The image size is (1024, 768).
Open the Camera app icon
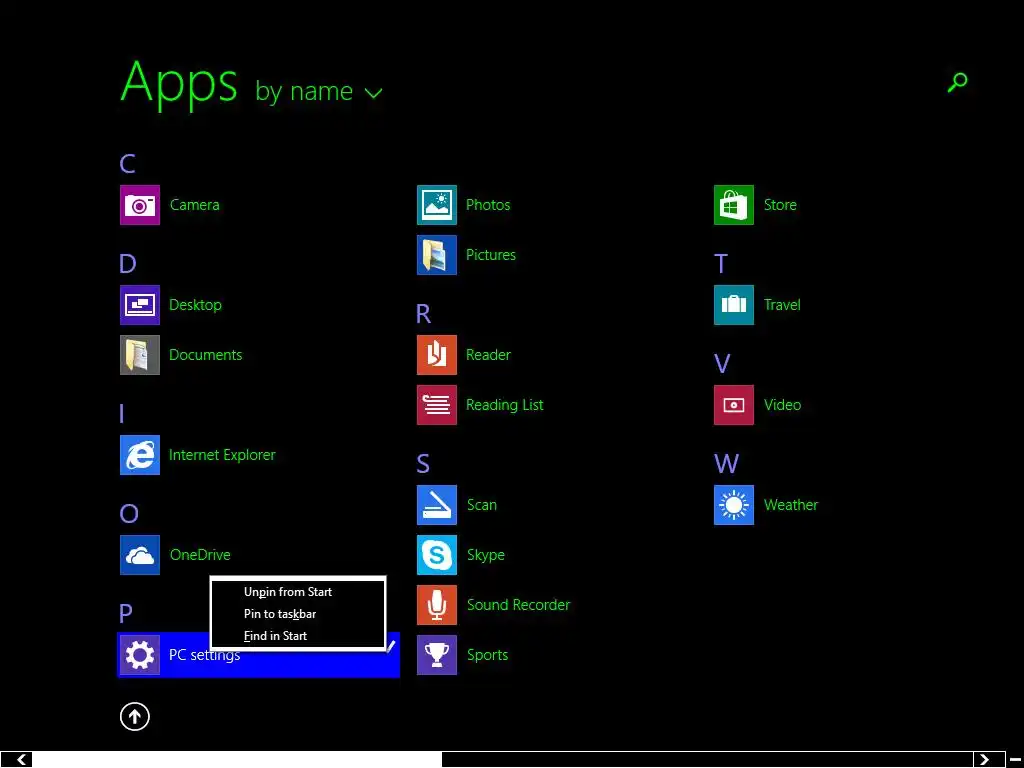(x=140, y=205)
